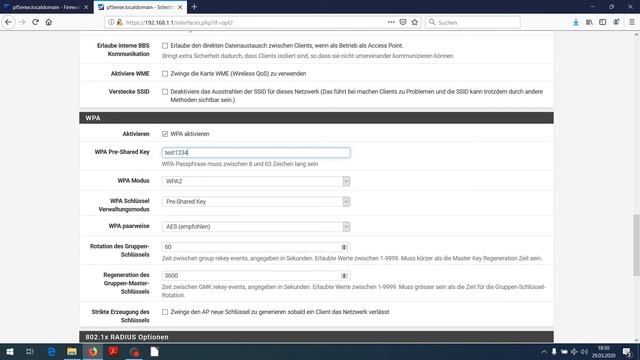
Task: Save page to Pocket icon
Action: pos(403,22)
